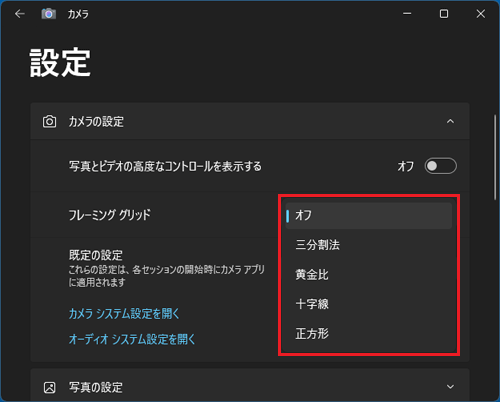Viewport: 500px width, 402px height.
Task: Click the vertical scrollbar thumb
Action: [495, 157]
